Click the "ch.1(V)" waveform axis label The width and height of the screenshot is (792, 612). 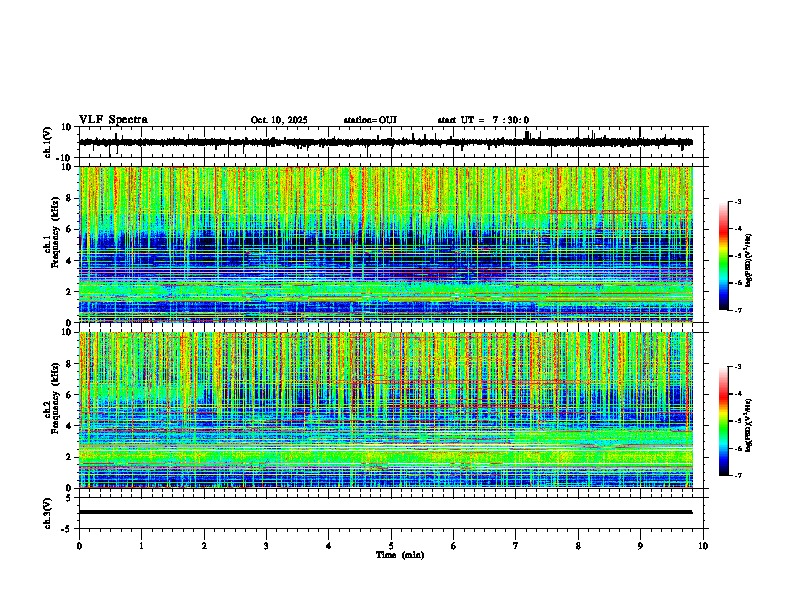point(48,142)
